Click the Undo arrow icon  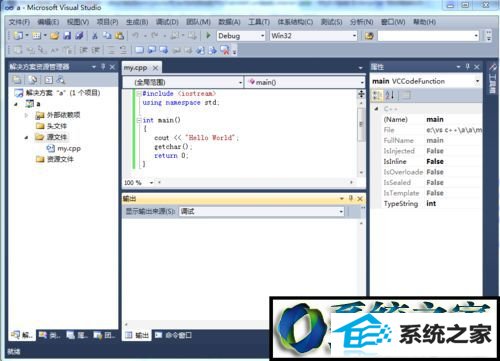(136, 36)
